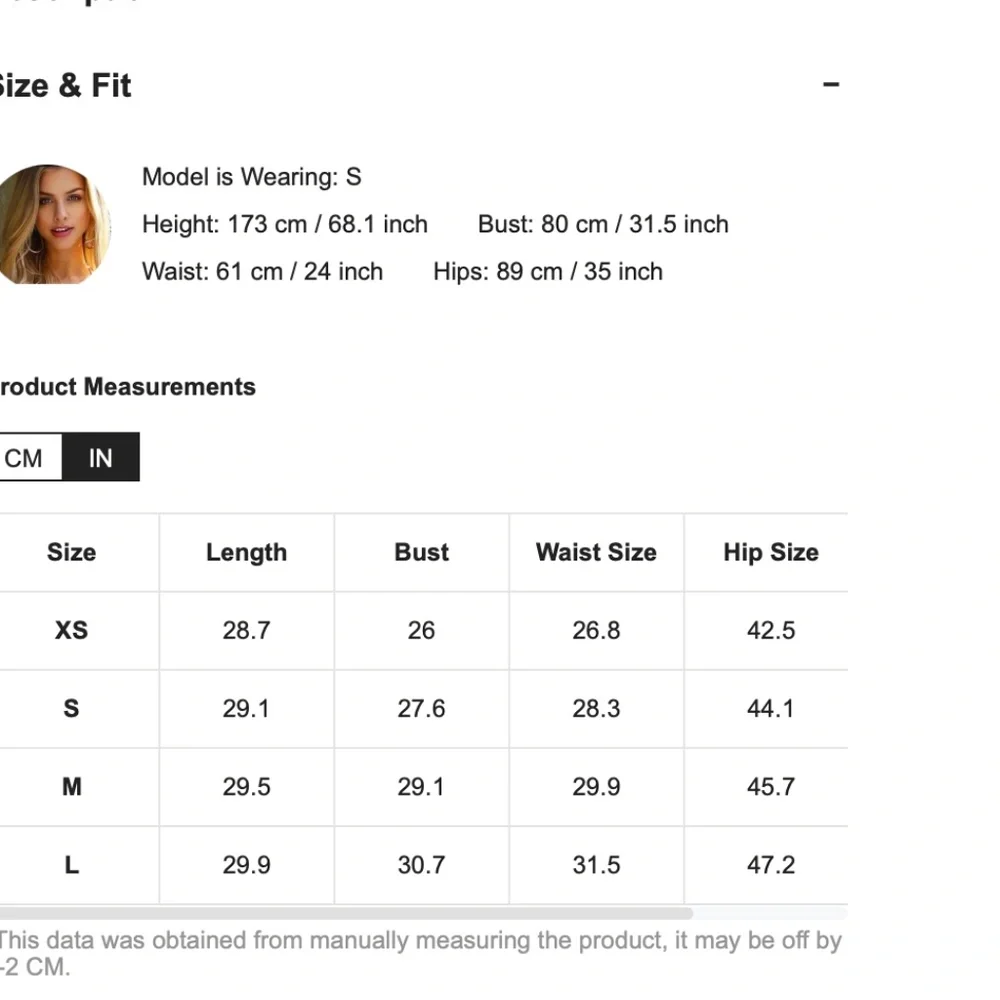
Task: Select the L size row label
Action: 71,865
